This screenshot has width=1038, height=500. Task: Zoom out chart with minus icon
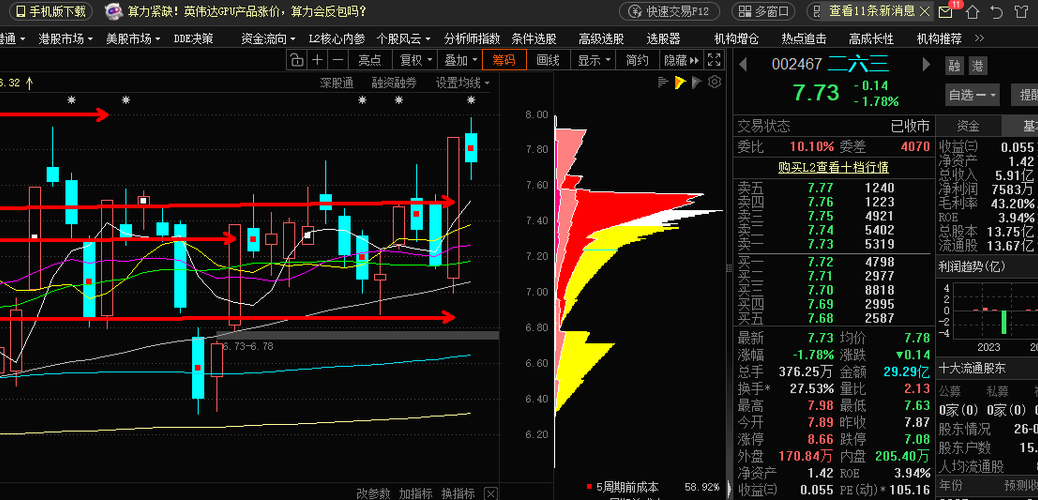[338, 60]
